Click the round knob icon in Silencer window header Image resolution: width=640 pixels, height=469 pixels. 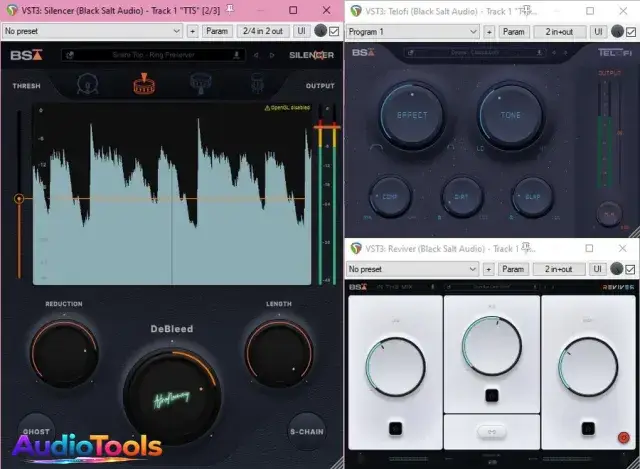pyautogui.click(x=321, y=31)
